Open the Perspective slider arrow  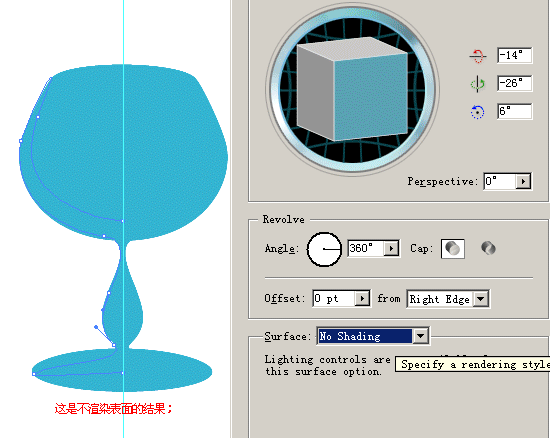click(x=523, y=182)
